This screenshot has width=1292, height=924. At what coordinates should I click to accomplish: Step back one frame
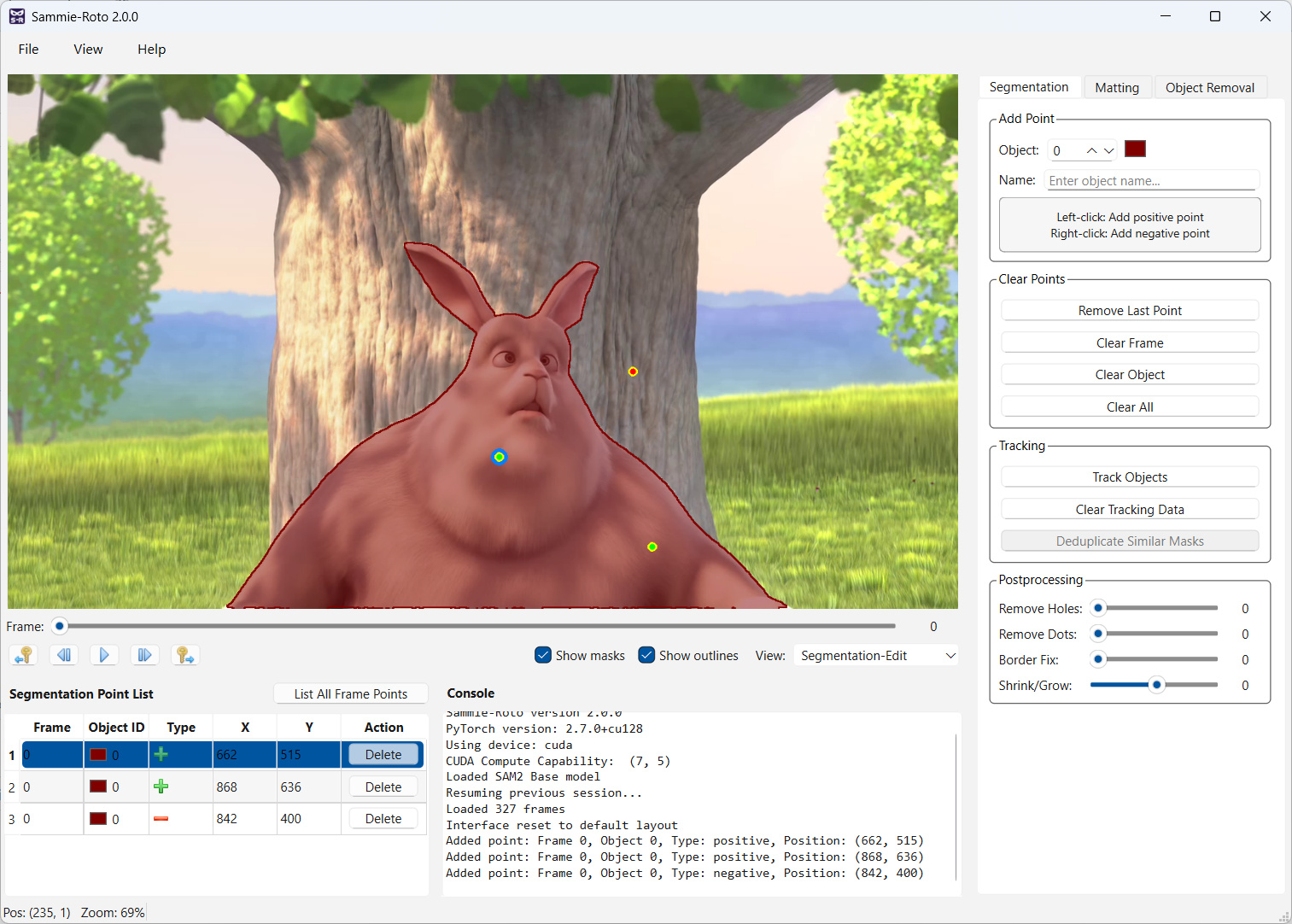pyautogui.click(x=63, y=655)
